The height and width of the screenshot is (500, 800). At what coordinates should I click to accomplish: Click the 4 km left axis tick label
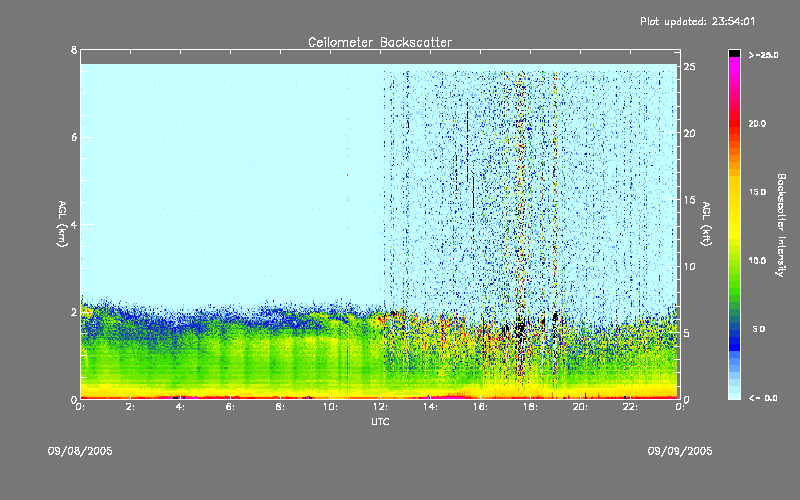[x=74, y=224]
